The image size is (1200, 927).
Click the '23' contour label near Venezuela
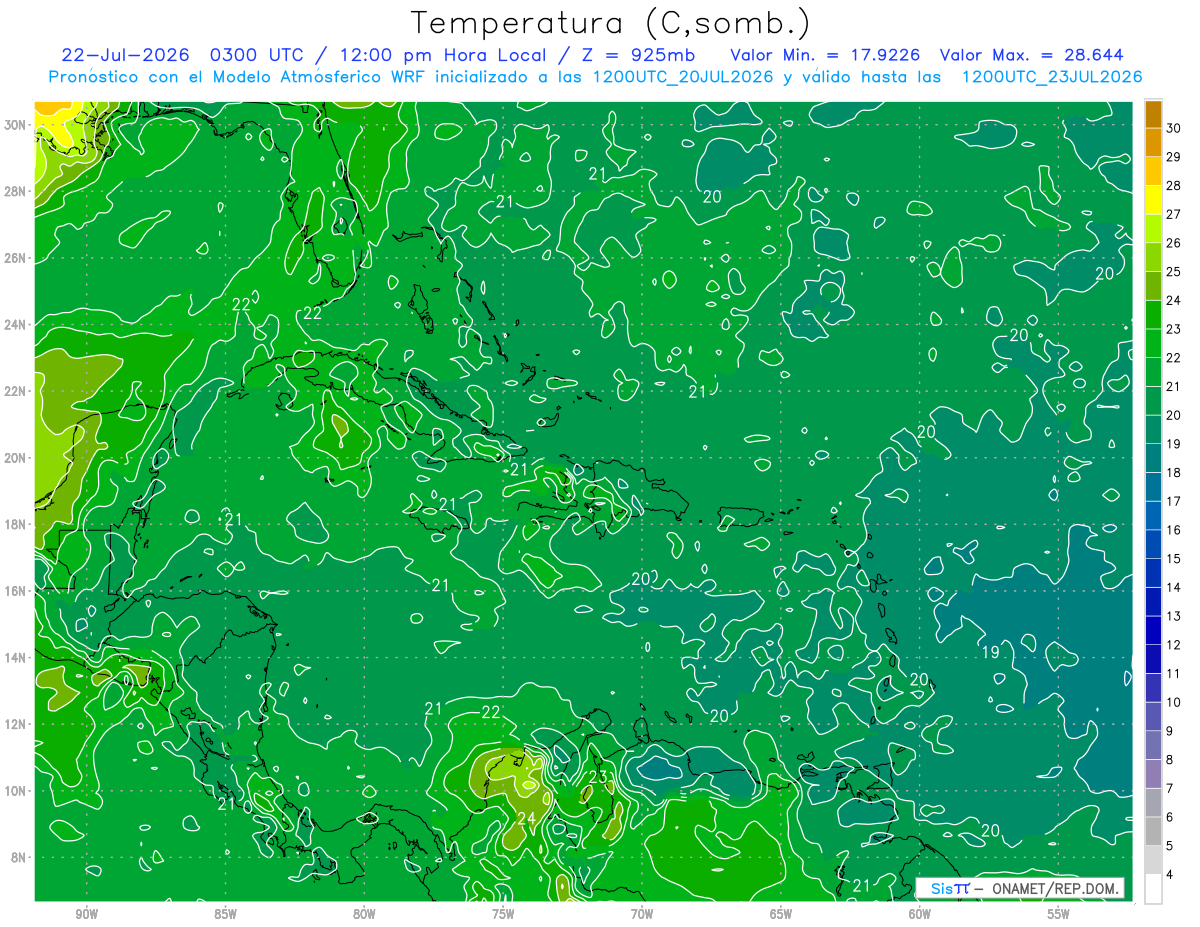coord(598,777)
